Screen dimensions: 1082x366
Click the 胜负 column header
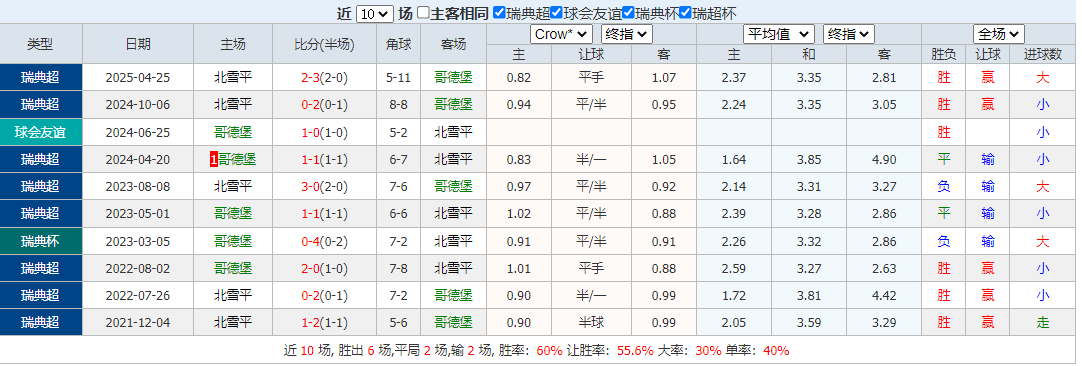point(943,55)
